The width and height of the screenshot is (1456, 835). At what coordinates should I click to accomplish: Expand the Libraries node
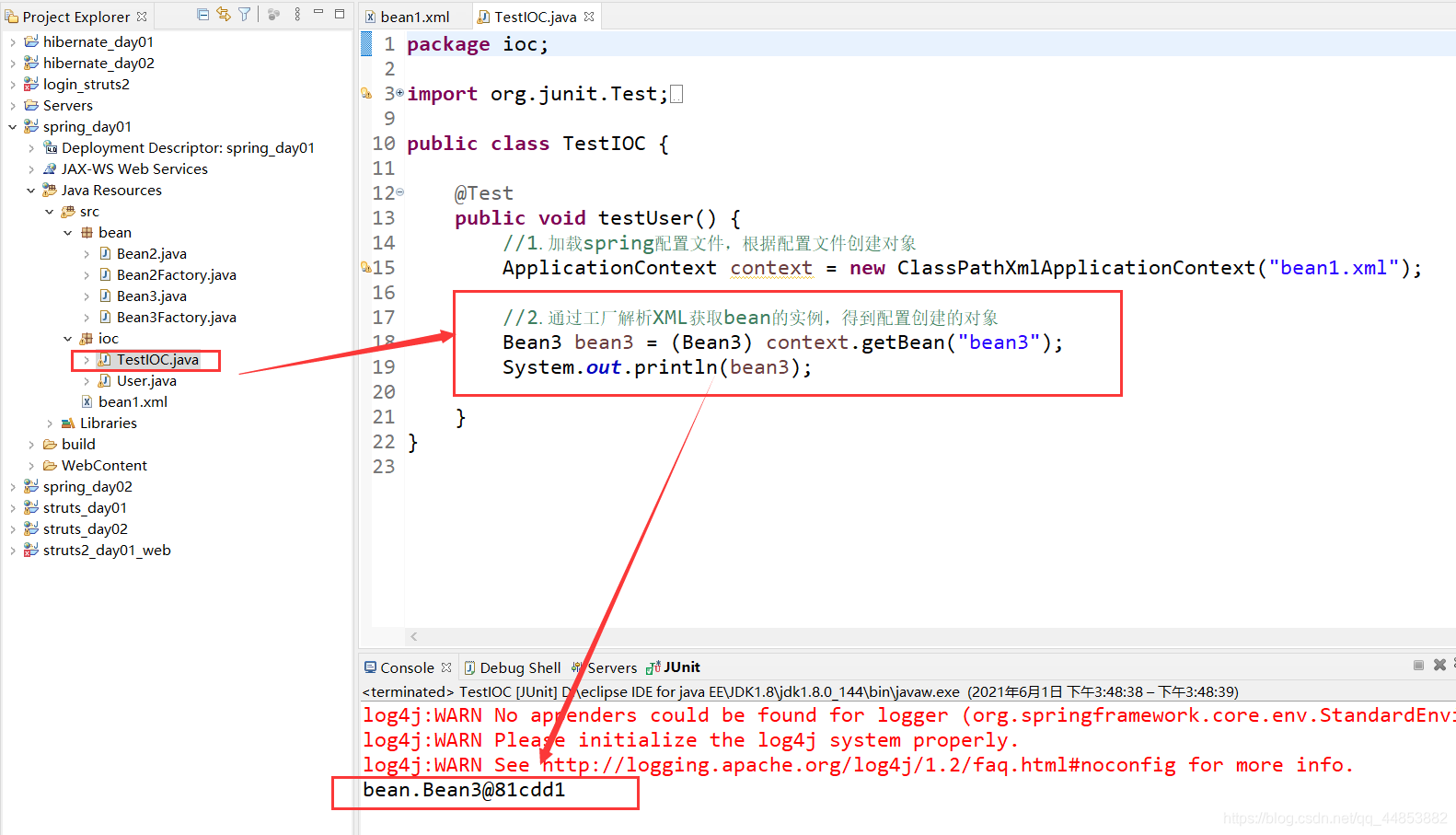(x=49, y=423)
